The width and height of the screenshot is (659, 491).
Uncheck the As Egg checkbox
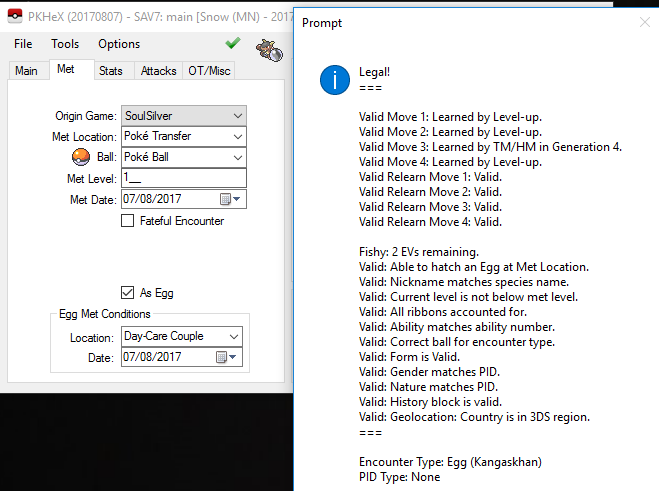coord(127,293)
